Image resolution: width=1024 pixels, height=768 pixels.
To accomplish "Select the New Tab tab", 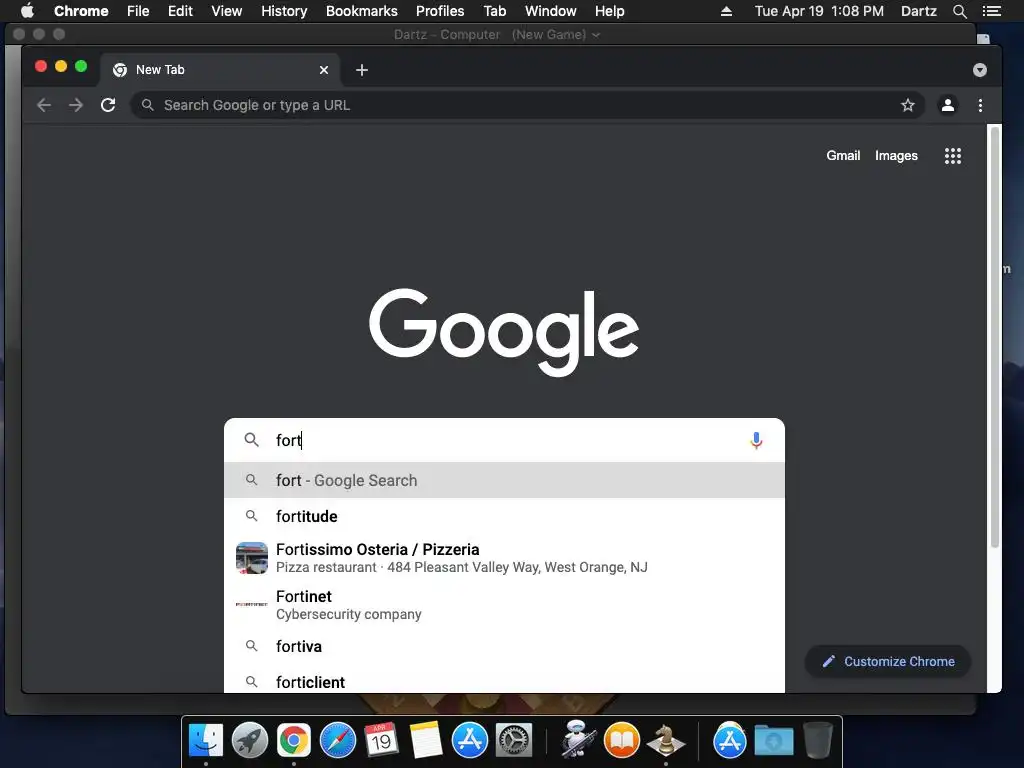I will coord(219,70).
